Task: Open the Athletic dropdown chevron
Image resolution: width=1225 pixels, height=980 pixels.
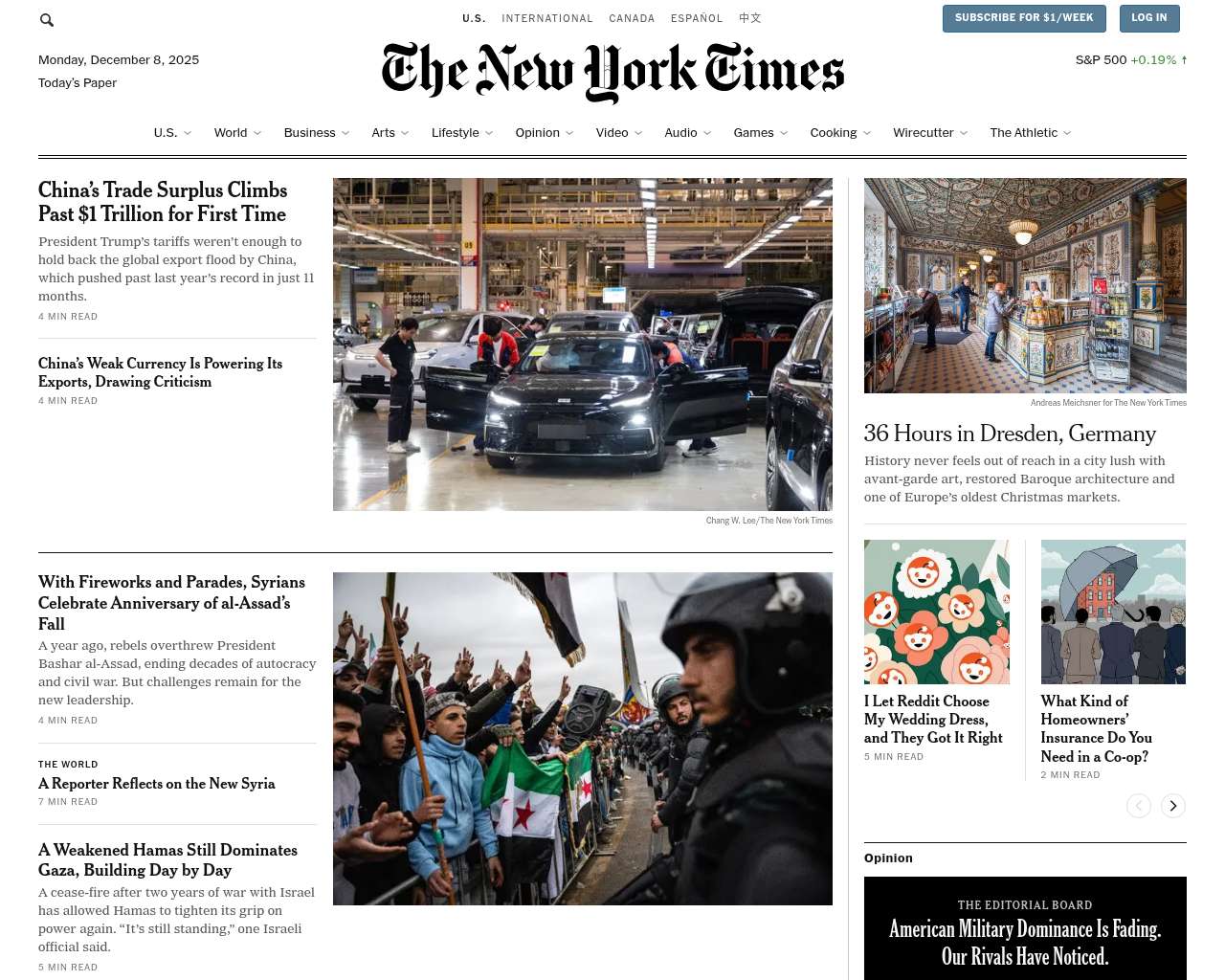Action: (x=1067, y=133)
